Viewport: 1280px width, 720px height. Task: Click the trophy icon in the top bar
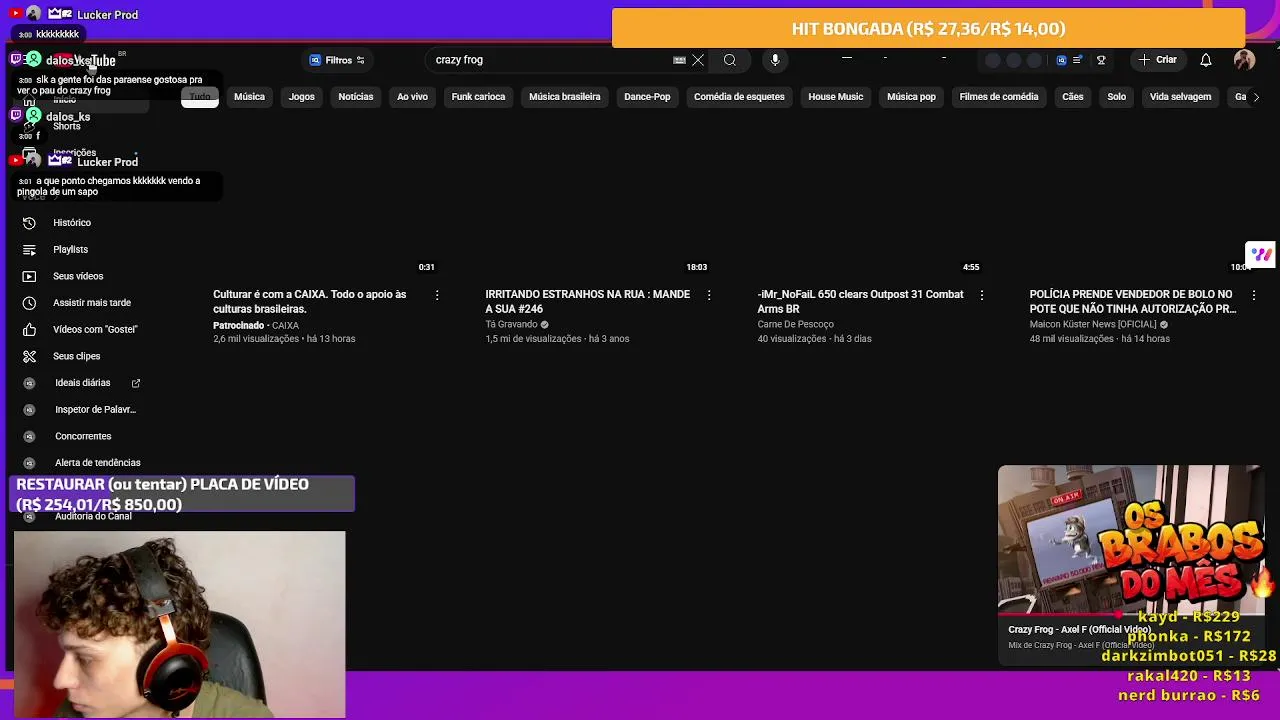pyautogui.click(x=1101, y=60)
